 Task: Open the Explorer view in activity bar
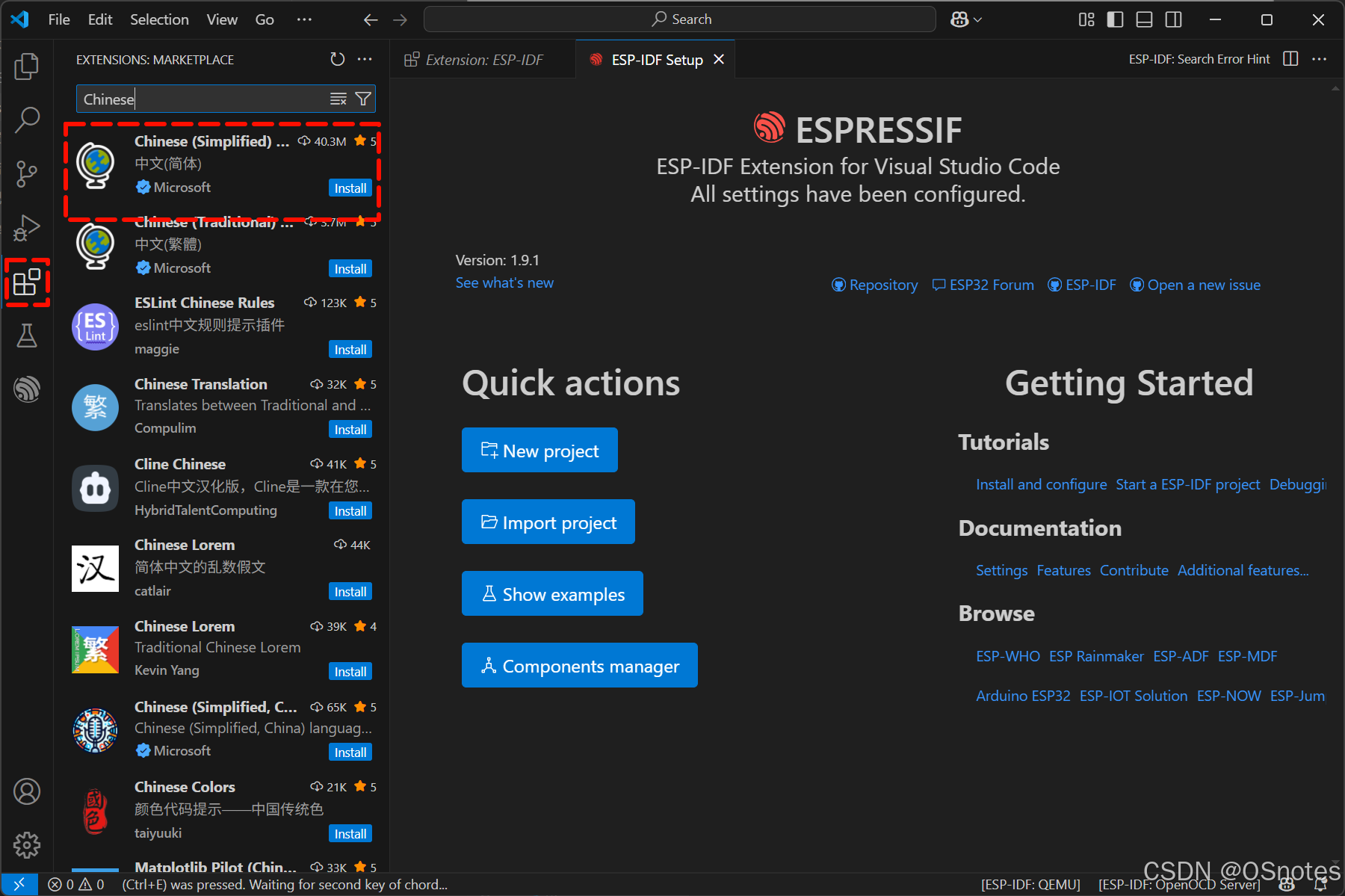coord(27,66)
